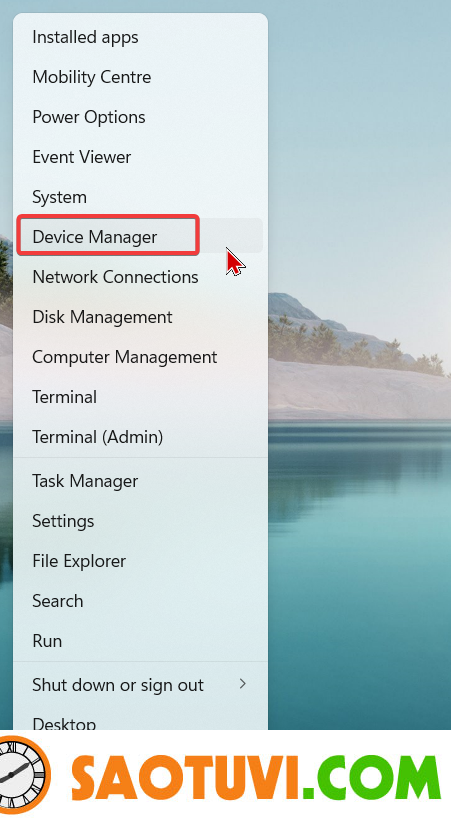The width and height of the screenshot is (451, 820).
Task: Open Terminal
Action: coord(140,397)
